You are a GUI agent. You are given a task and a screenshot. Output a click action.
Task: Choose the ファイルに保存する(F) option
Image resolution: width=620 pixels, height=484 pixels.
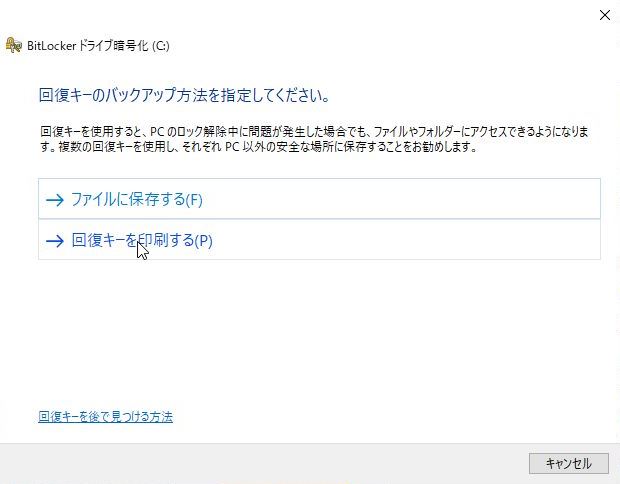[319, 199]
